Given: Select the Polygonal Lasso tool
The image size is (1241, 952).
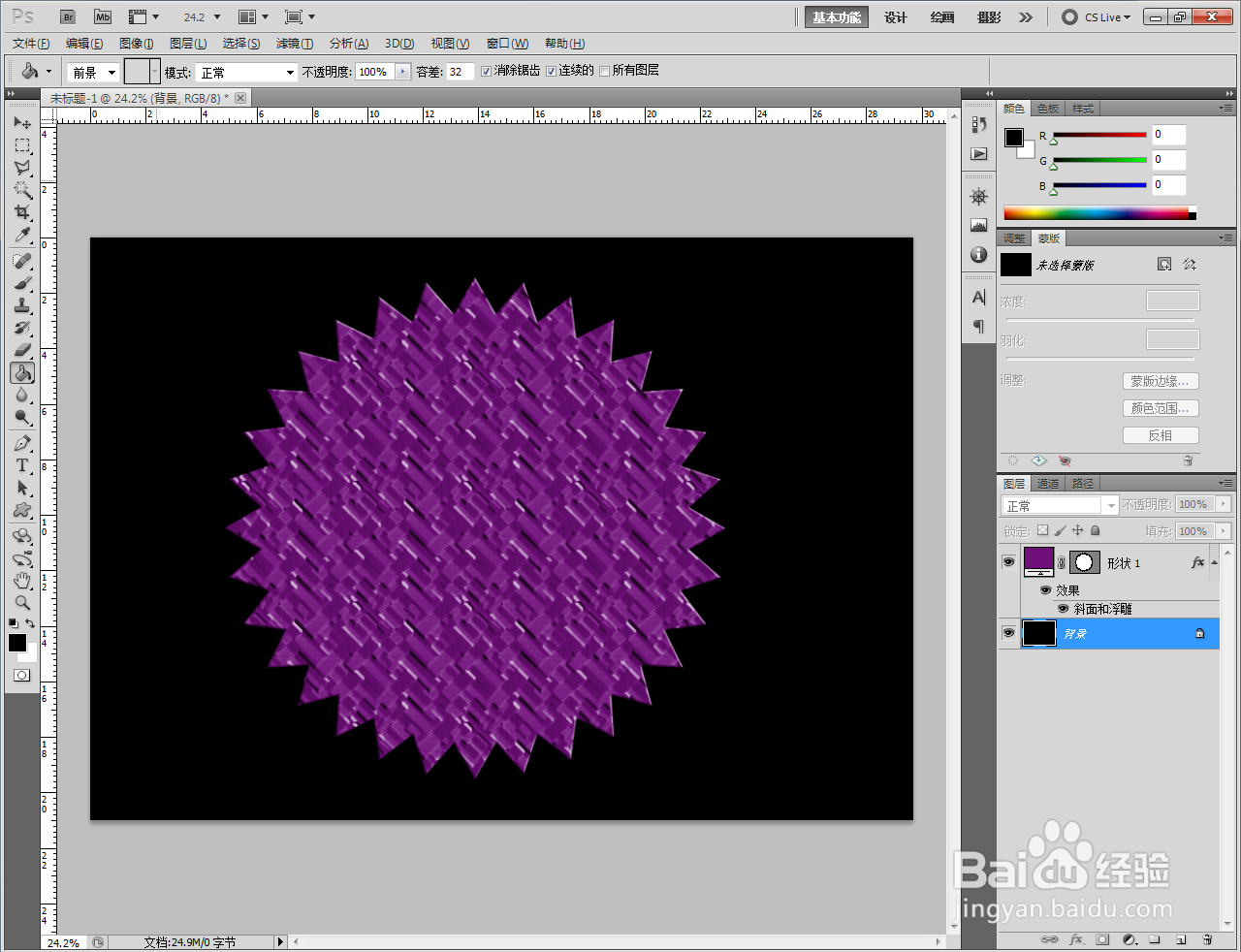Looking at the screenshot, I should [22, 168].
